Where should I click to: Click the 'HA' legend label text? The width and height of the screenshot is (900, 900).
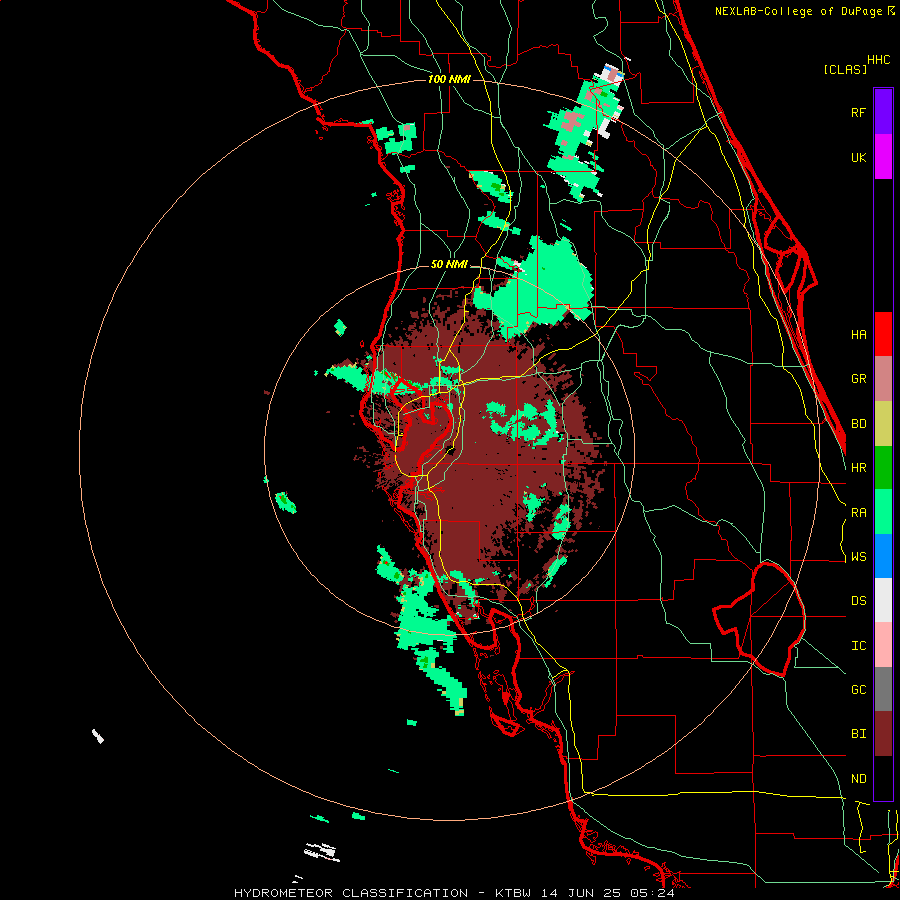858,335
